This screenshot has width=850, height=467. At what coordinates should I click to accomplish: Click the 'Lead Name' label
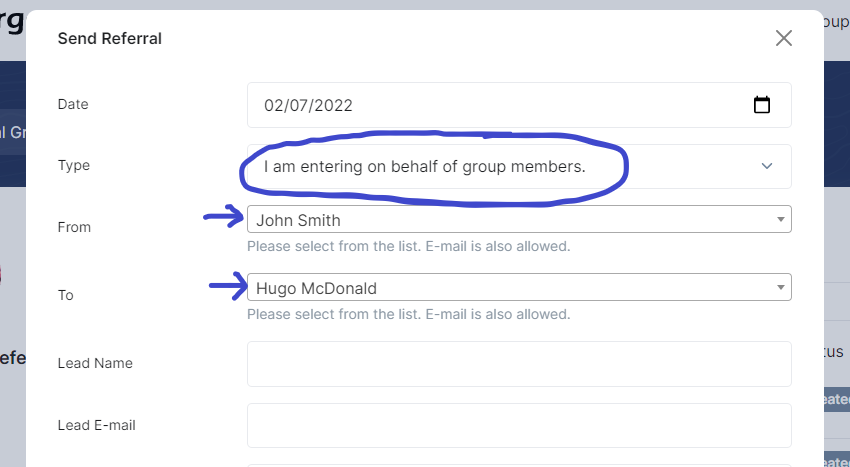coord(95,363)
